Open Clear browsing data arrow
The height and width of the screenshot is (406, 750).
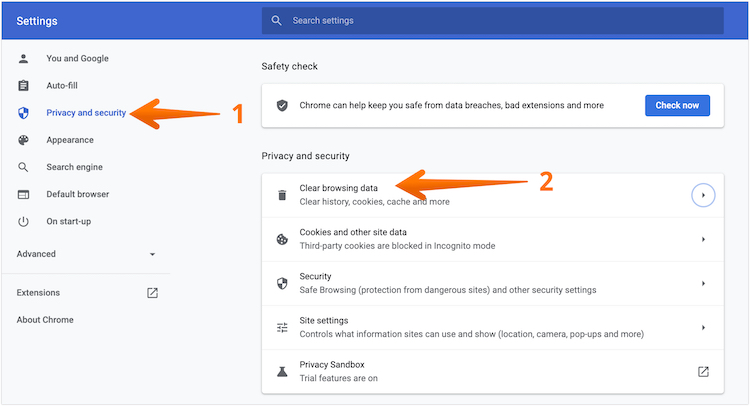coord(703,195)
